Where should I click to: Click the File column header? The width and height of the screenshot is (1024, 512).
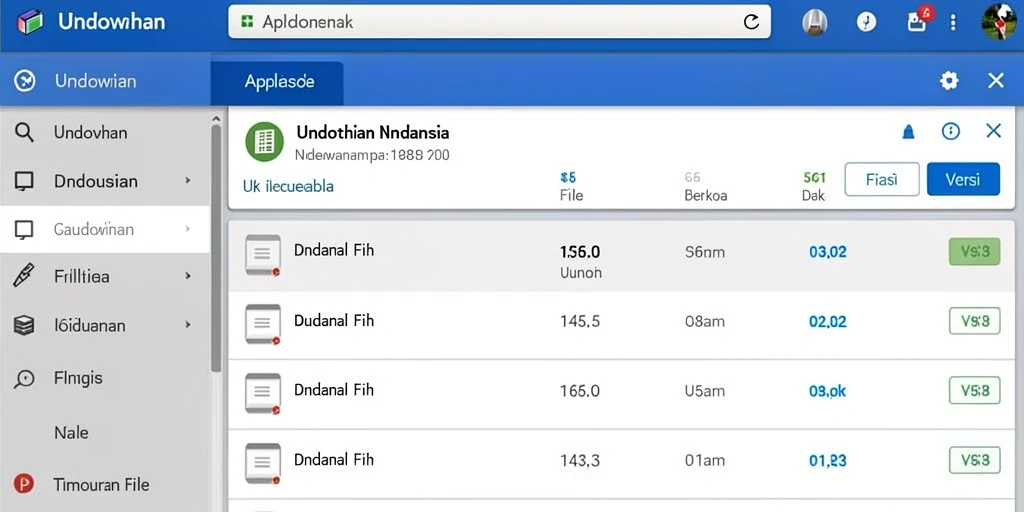571,195
